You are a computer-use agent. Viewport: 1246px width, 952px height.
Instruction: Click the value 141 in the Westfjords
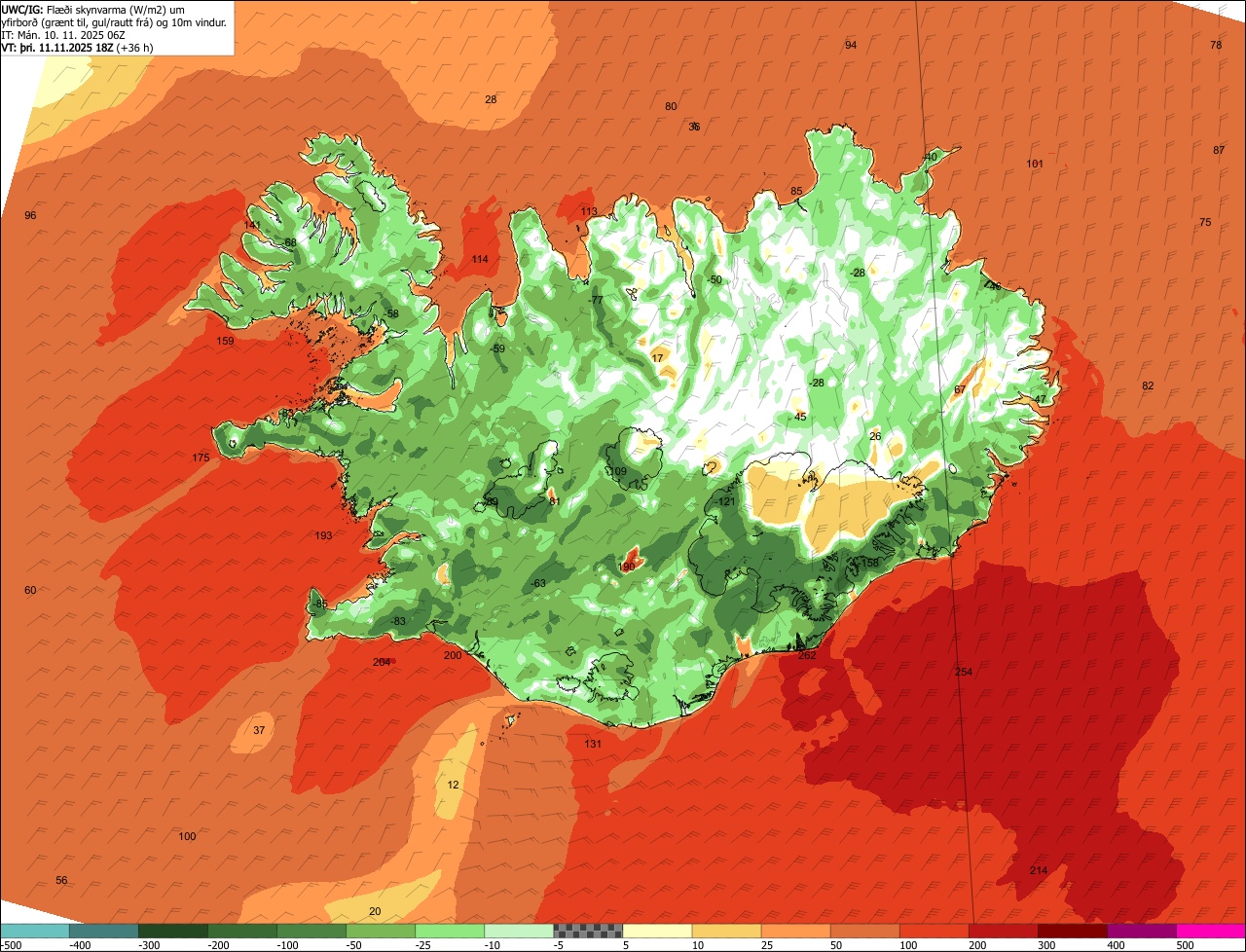pyautogui.click(x=252, y=225)
